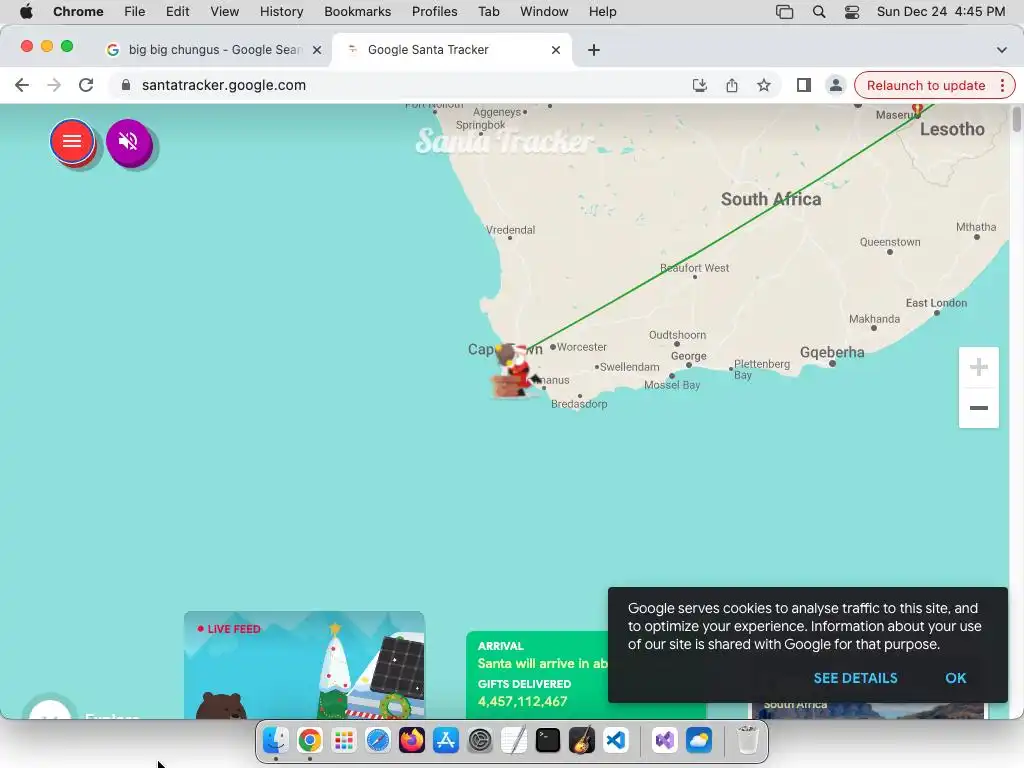Toggle the purple mute sound button
The height and width of the screenshot is (768, 1024).
coord(129,141)
